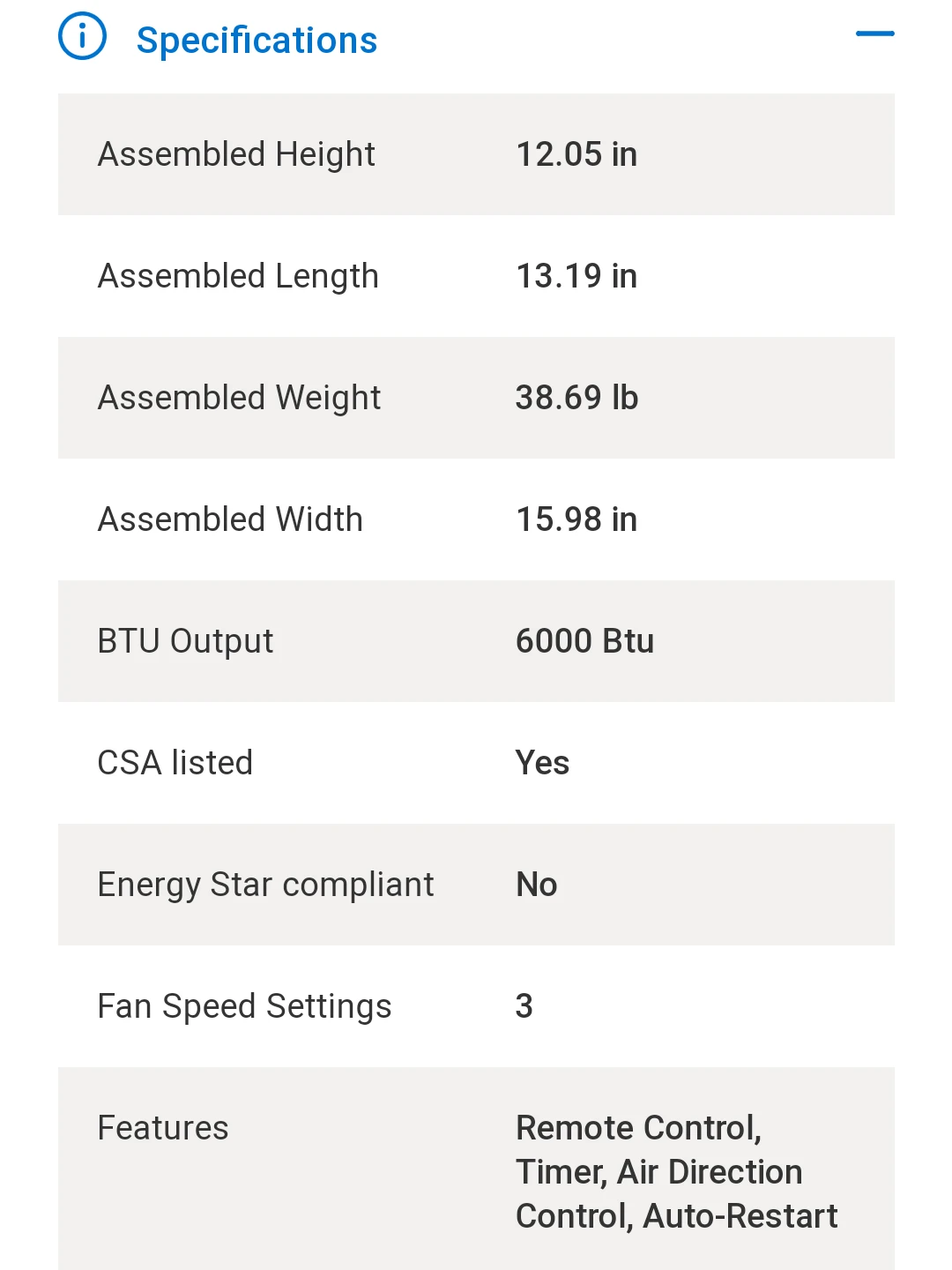Click the 6000 Btu value

coord(584,641)
